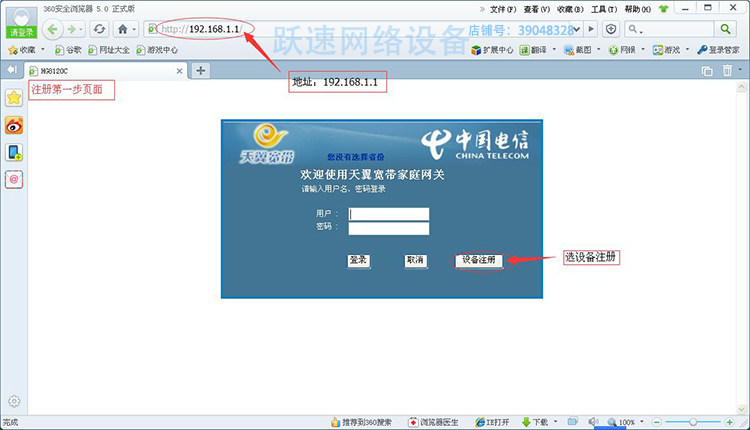Click the green search magnifier button

725,29
